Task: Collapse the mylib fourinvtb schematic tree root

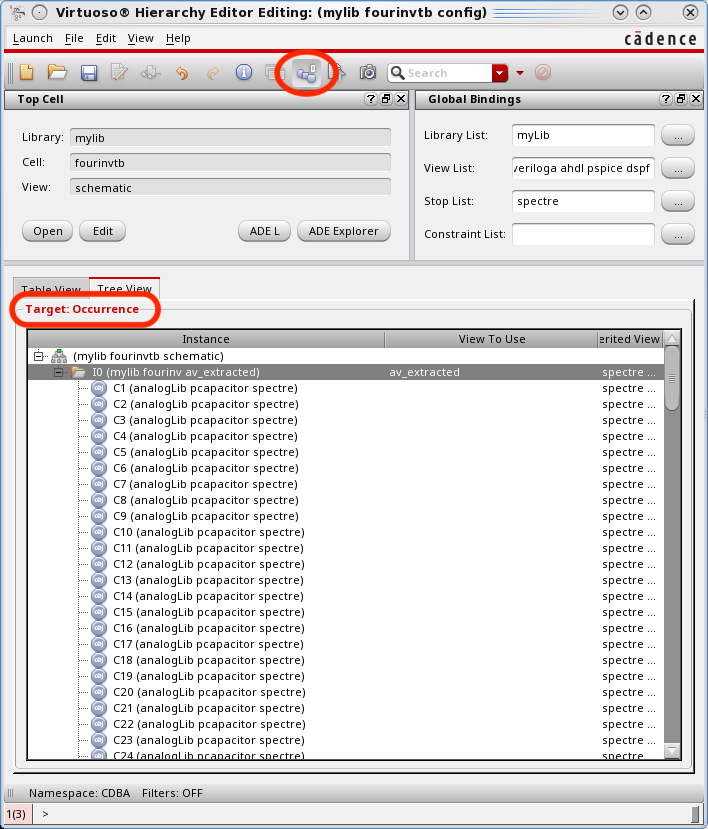Action: 39,356
